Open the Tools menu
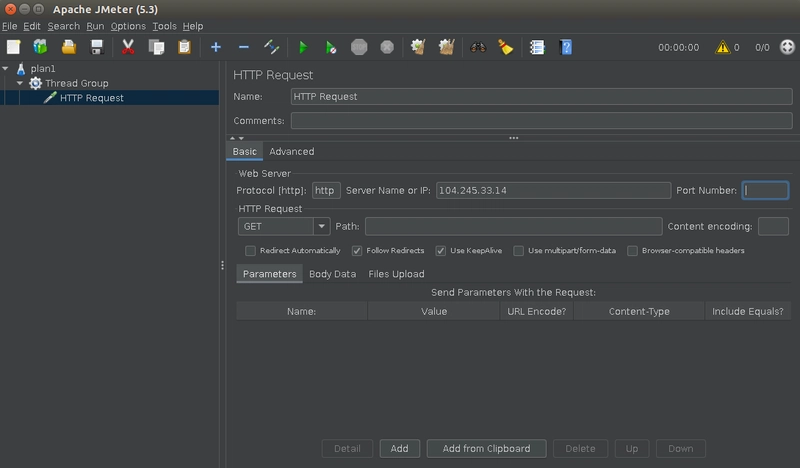The width and height of the screenshot is (800, 468). coord(164,26)
